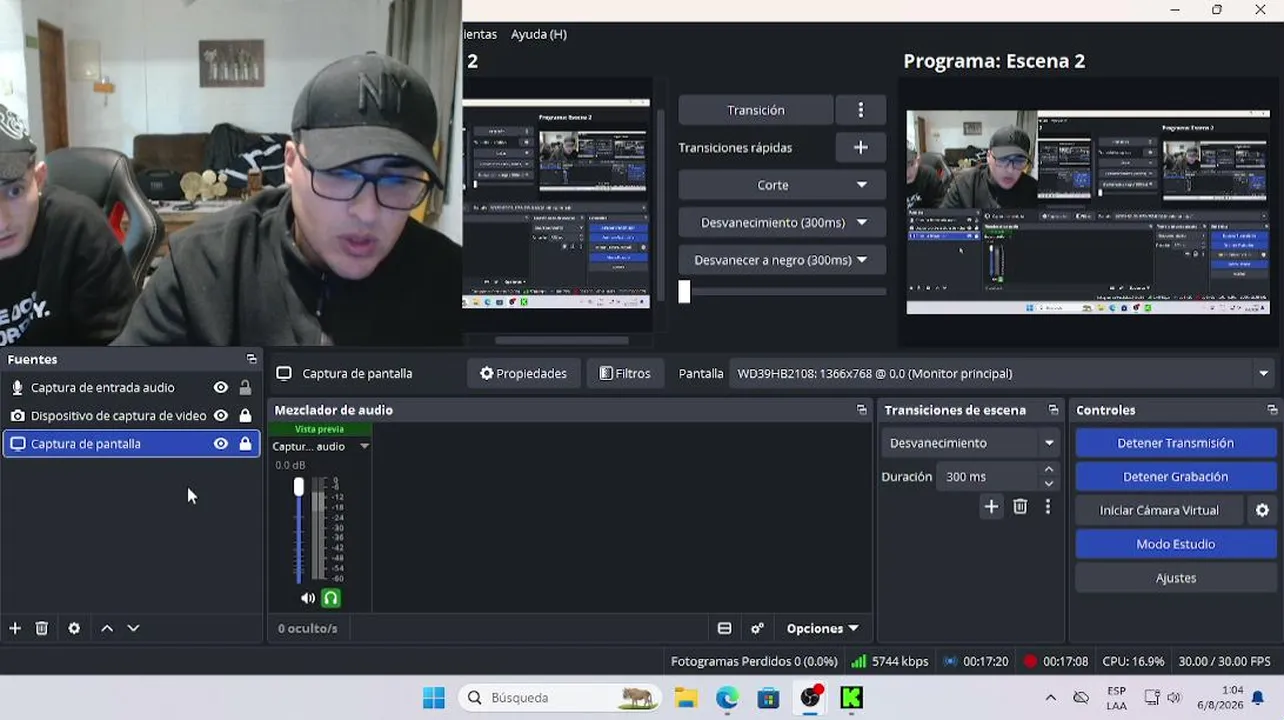
Task: Open Transición three-dot options menu
Action: tap(860, 110)
